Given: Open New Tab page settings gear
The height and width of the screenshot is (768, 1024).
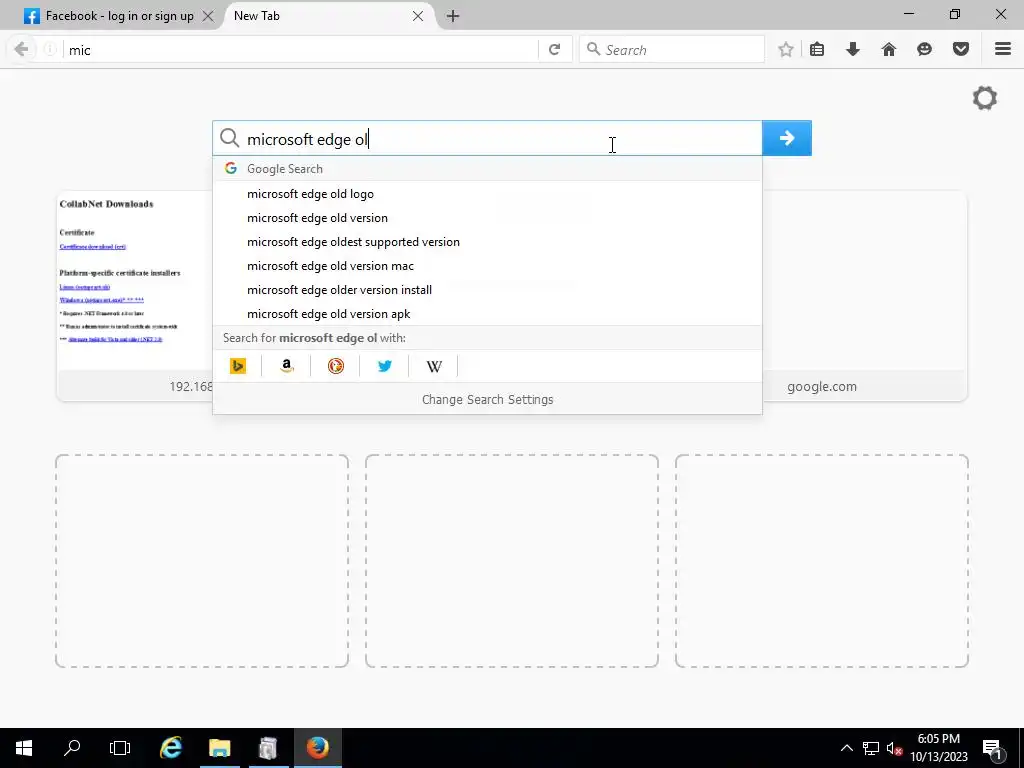Looking at the screenshot, I should (985, 99).
